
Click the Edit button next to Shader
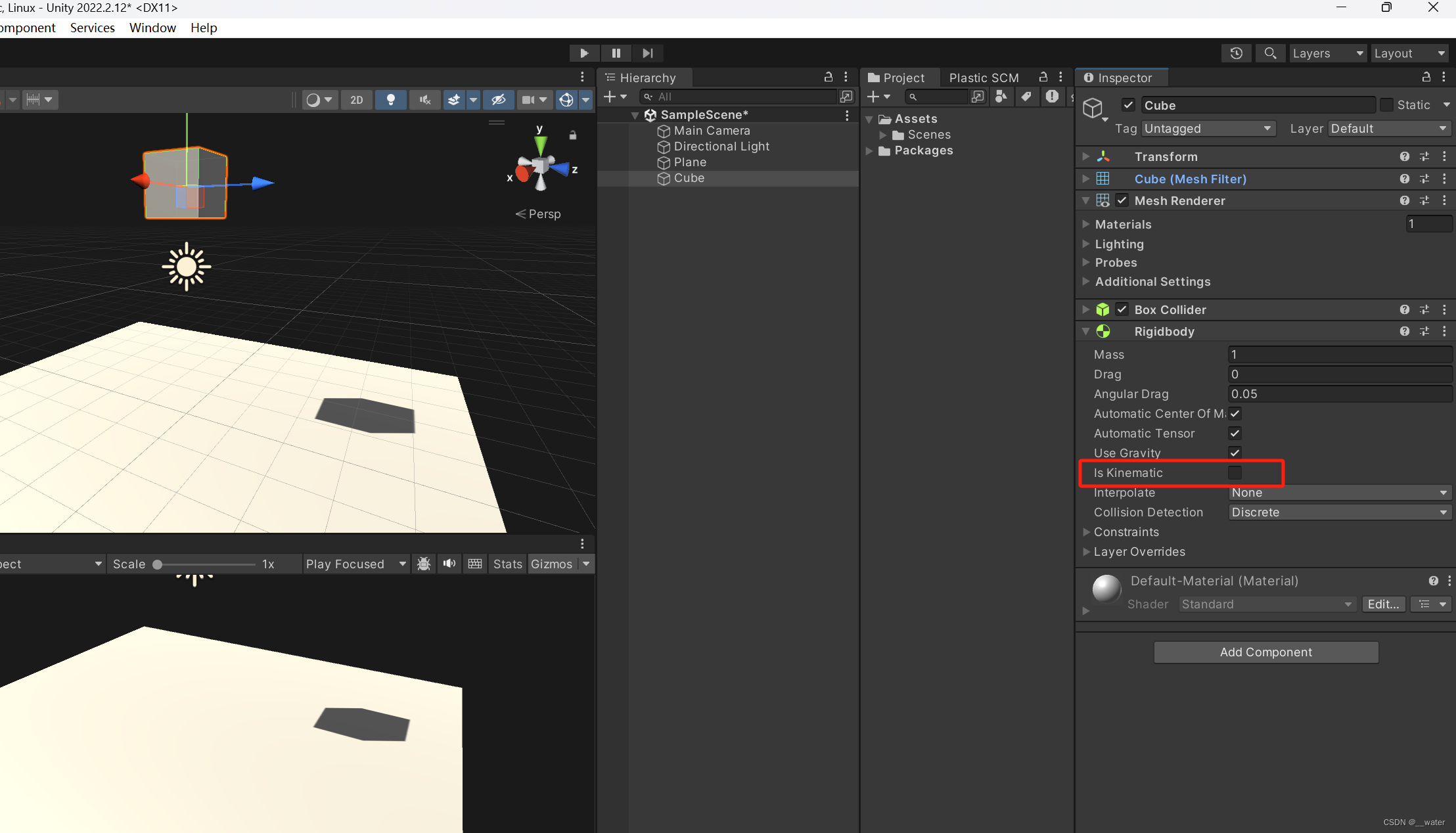(x=1383, y=604)
